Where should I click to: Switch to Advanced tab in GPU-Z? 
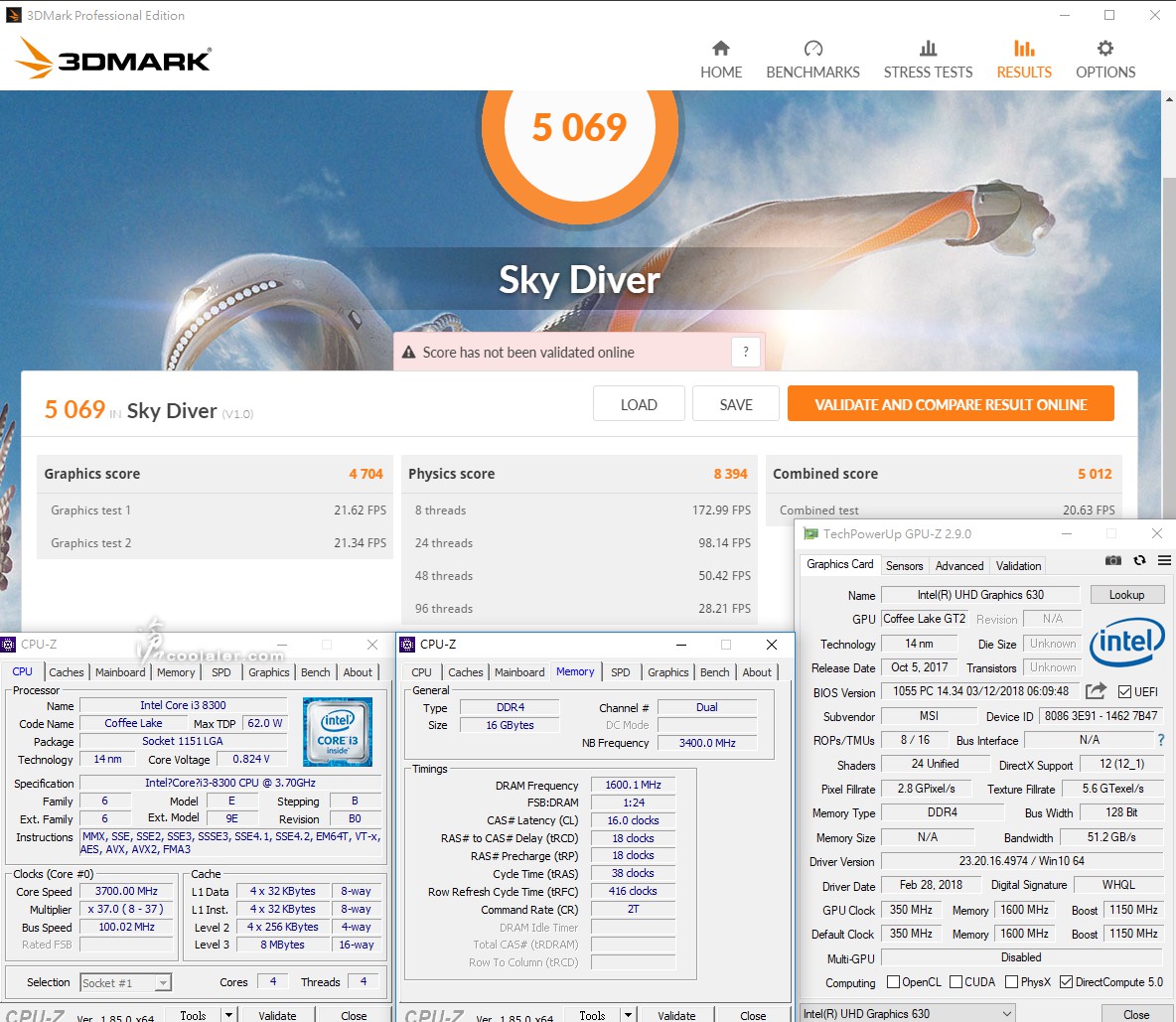click(x=959, y=566)
